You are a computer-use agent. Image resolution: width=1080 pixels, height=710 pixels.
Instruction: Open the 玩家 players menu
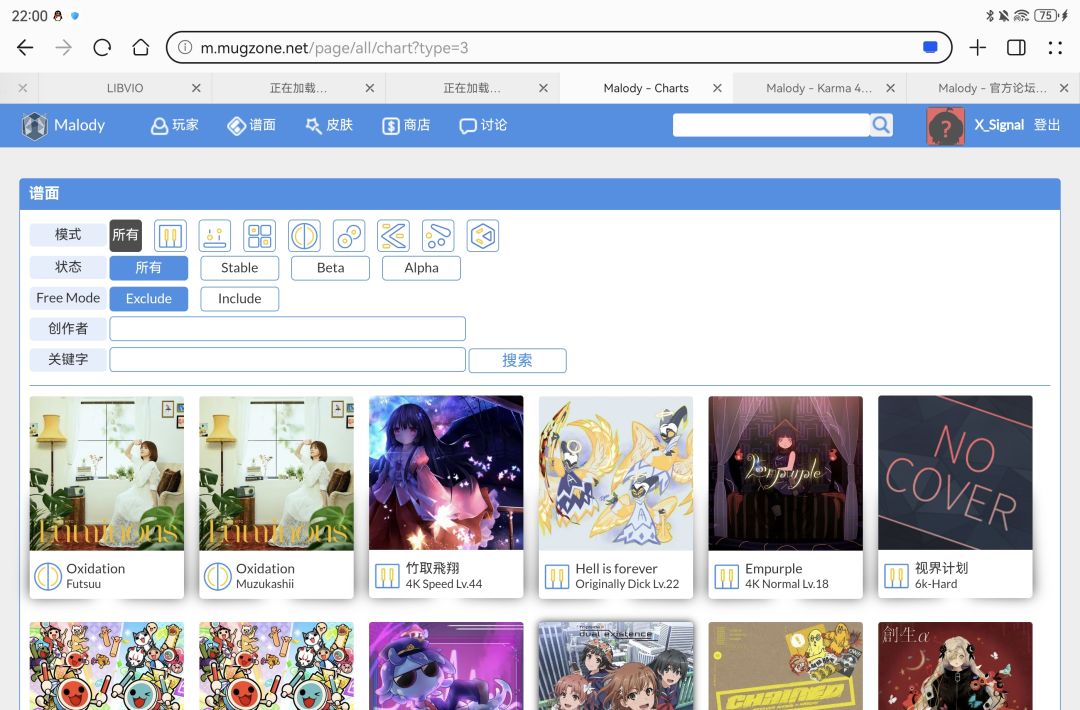pos(175,125)
